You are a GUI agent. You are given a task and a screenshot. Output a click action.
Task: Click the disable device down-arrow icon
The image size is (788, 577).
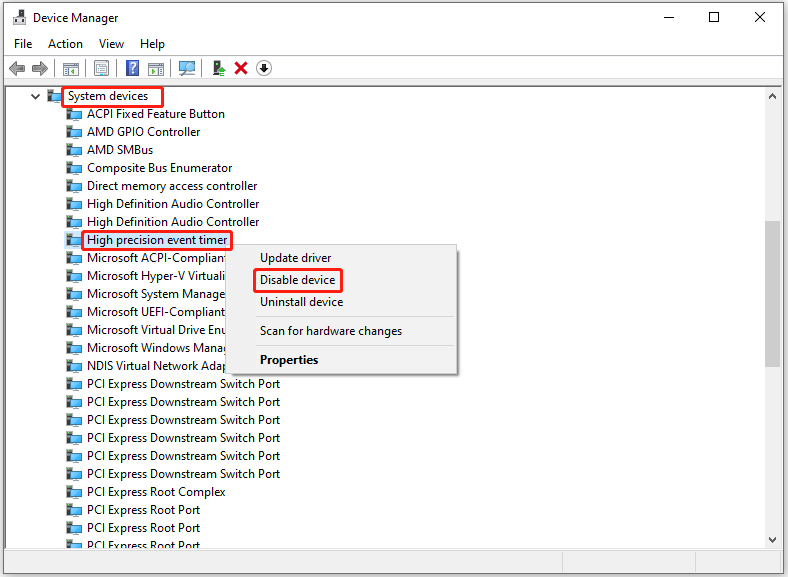coord(264,68)
